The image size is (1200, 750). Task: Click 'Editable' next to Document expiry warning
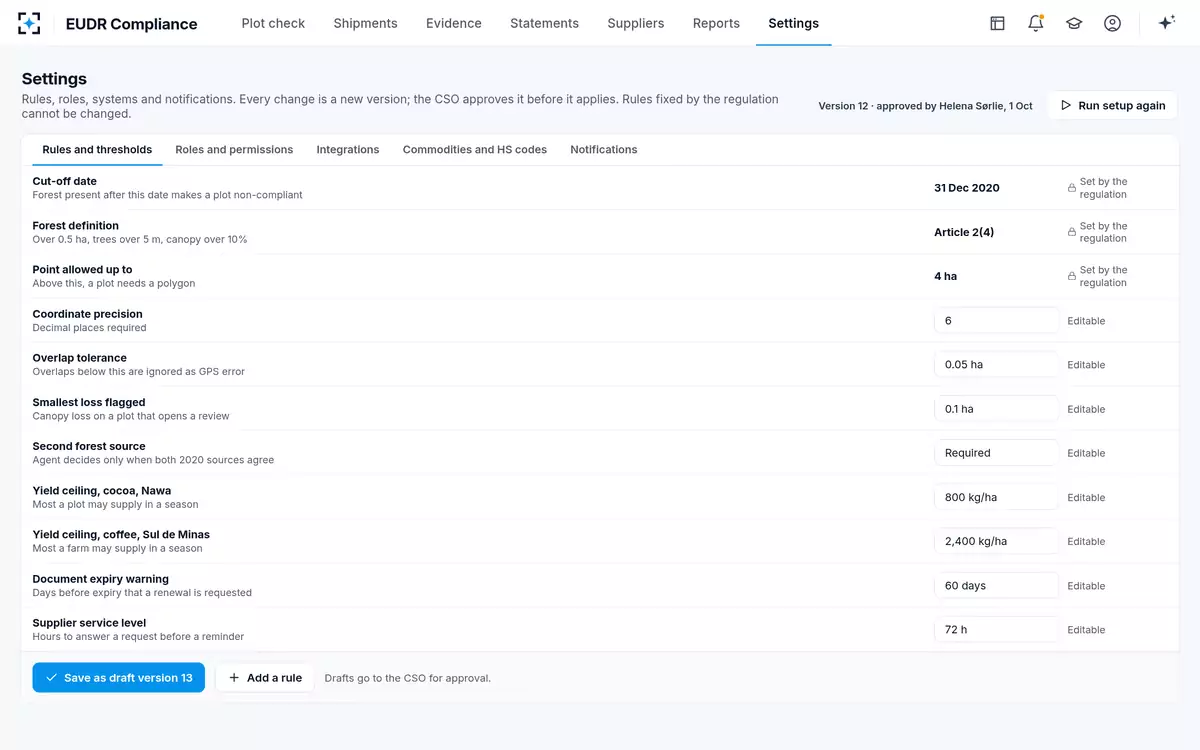click(x=1086, y=586)
